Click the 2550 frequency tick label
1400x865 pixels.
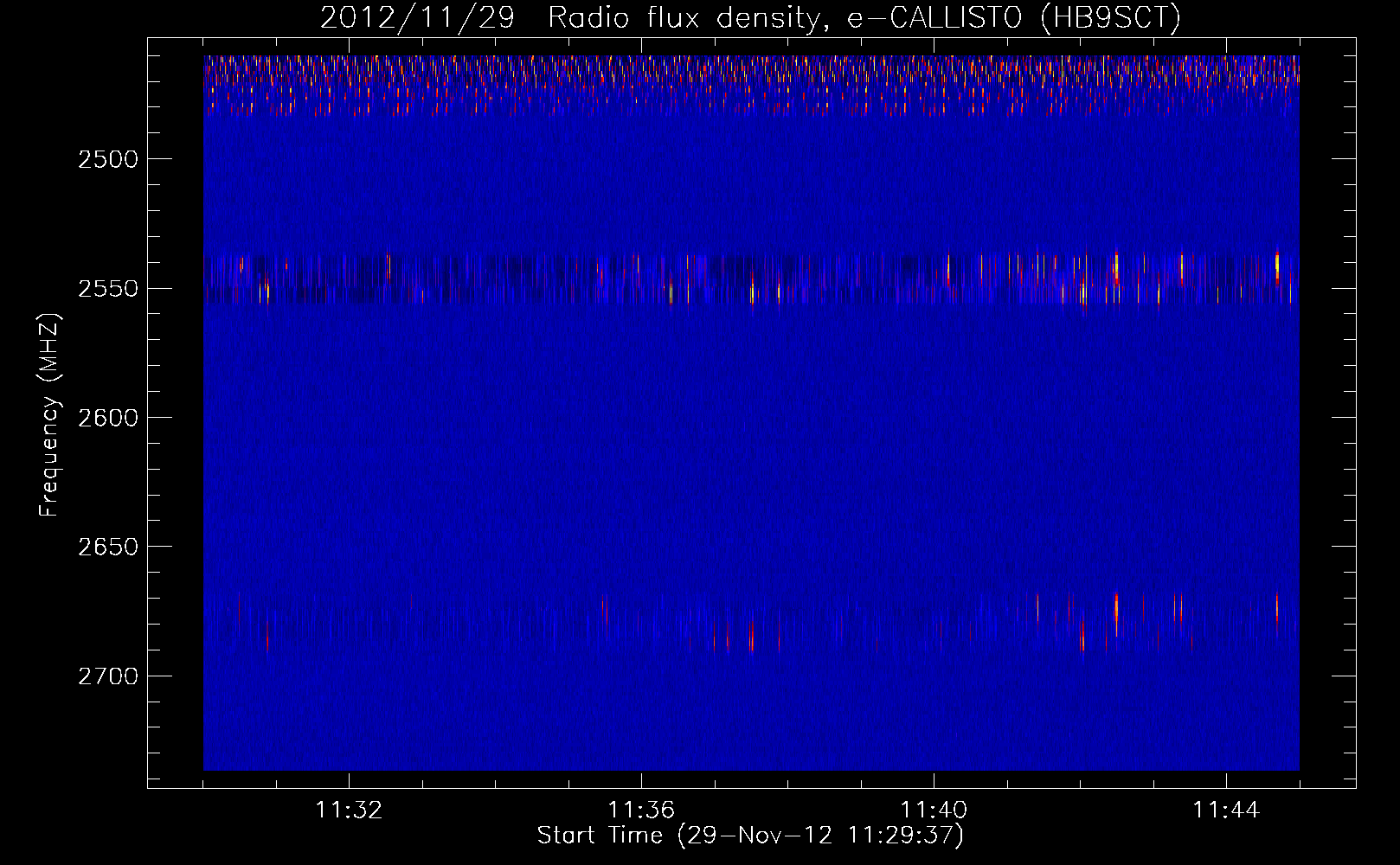[107, 288]
